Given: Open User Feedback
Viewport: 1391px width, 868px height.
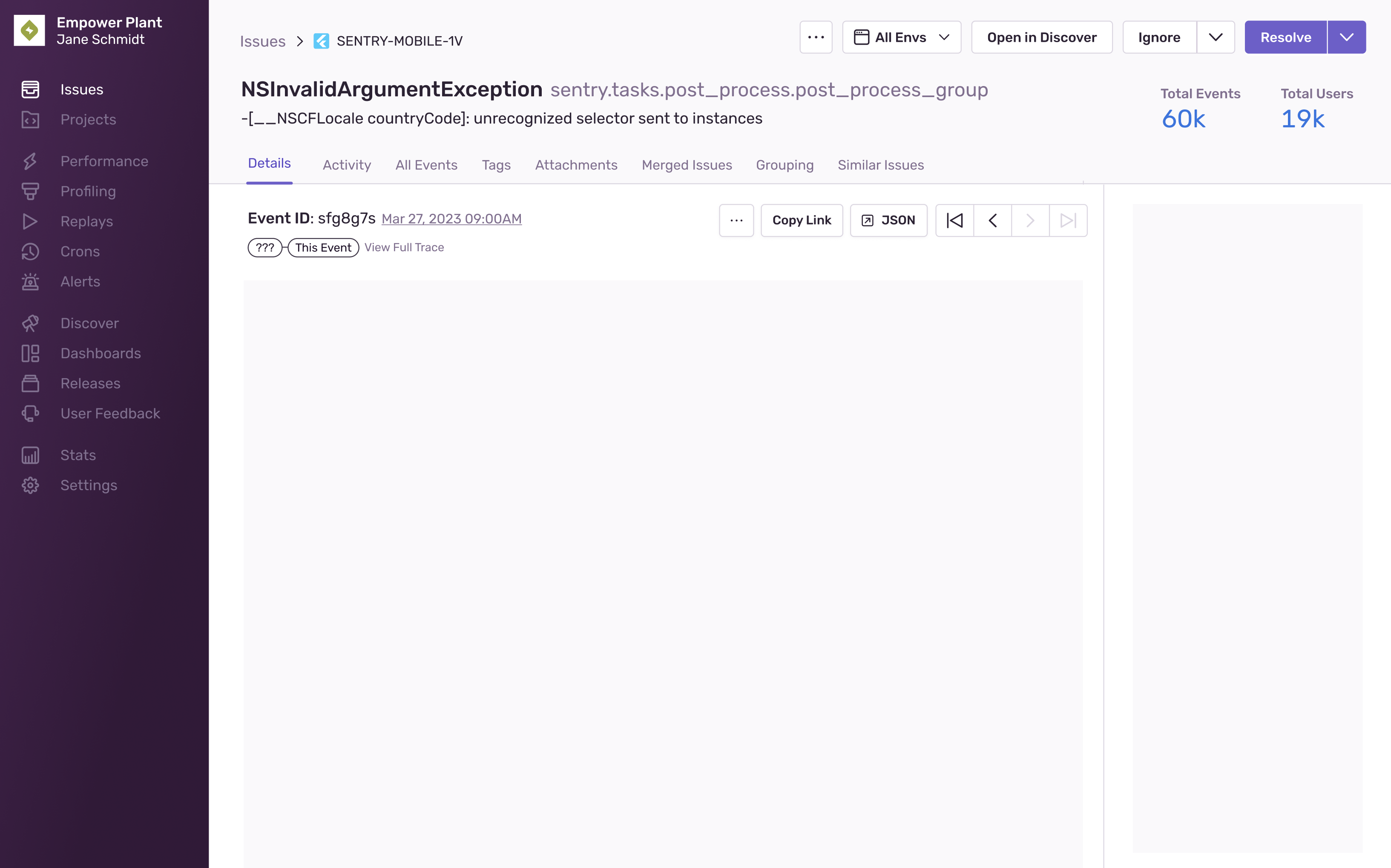Looking at the screenshot, I should [110, 413].
